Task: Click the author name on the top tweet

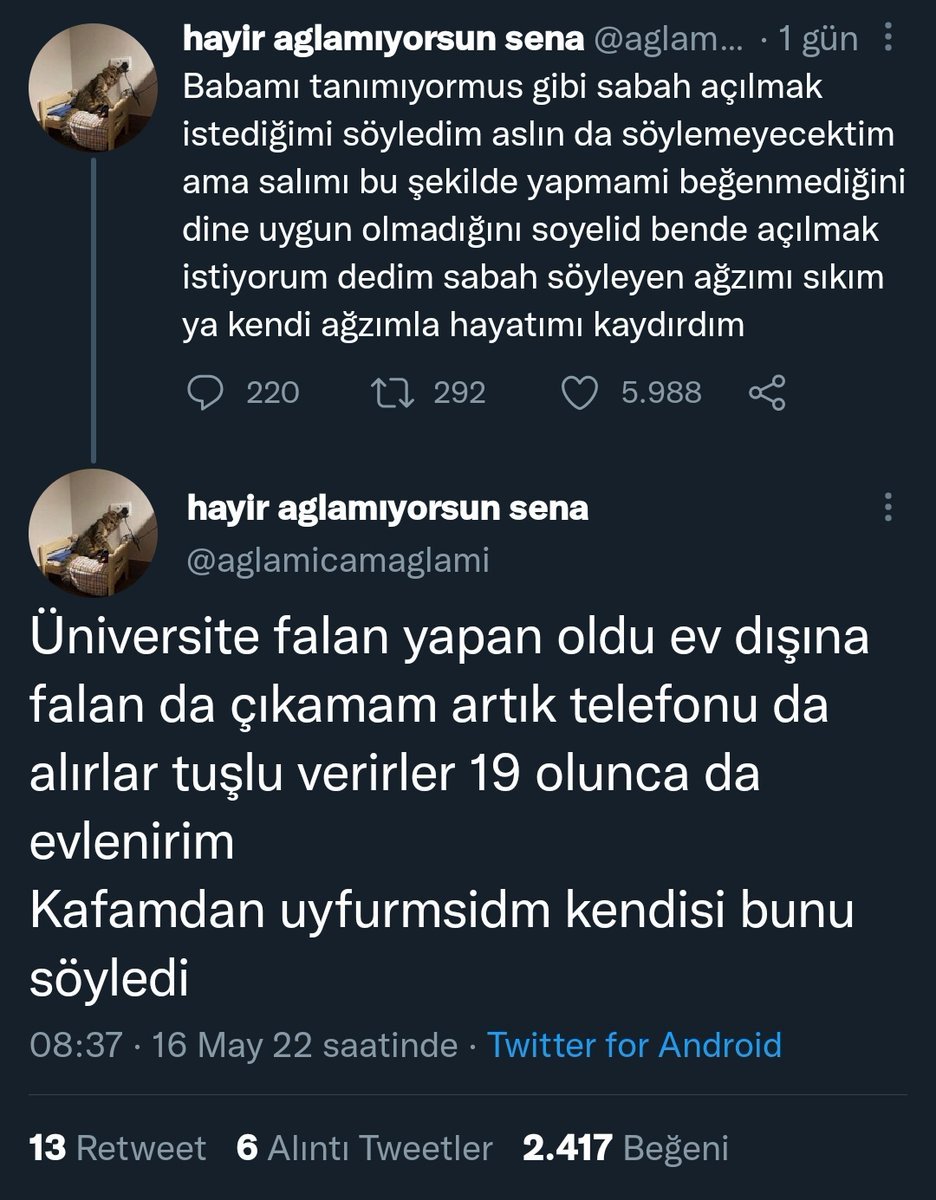Action: [x=384, y=39]
